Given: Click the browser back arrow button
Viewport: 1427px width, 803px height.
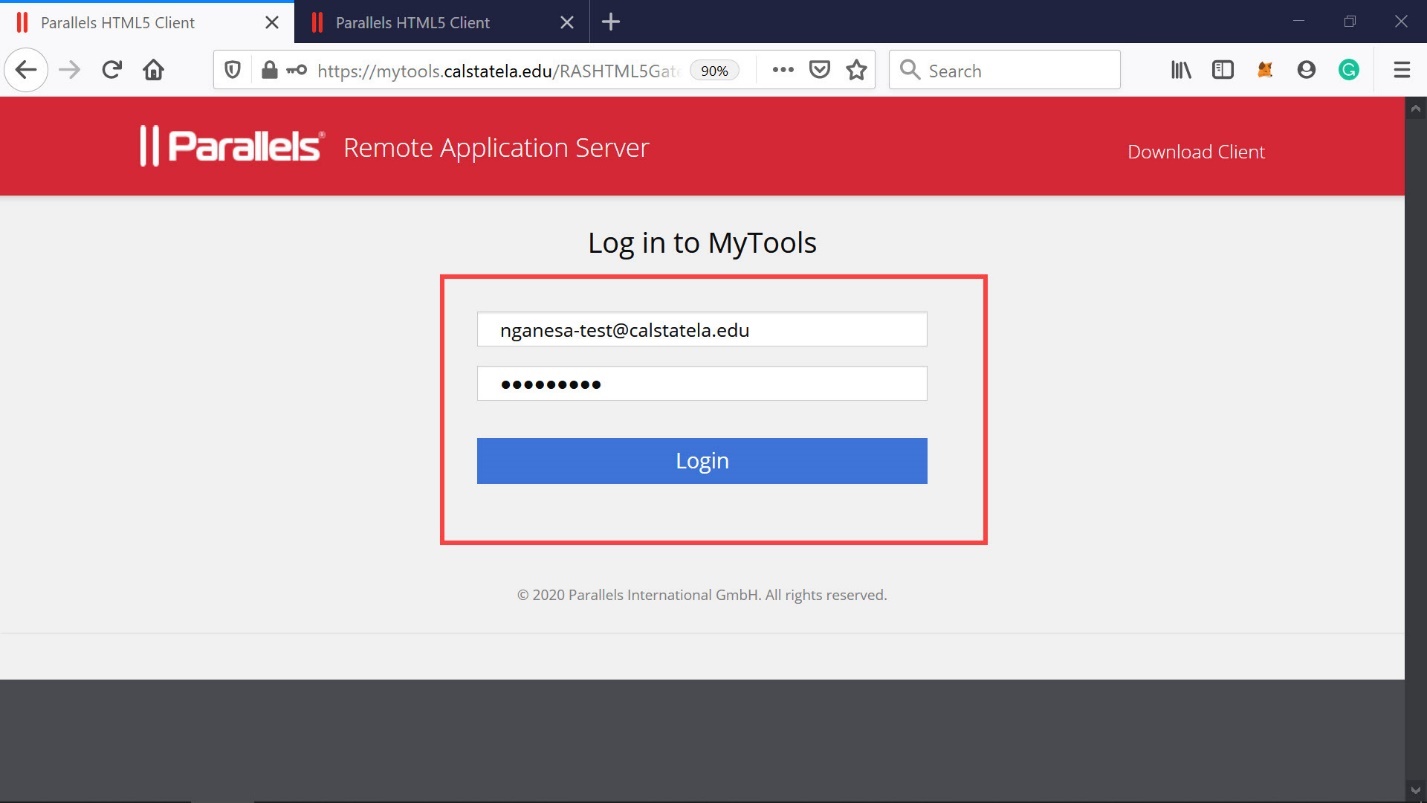Looking at the screenshot, I should (x=26, y=70).
